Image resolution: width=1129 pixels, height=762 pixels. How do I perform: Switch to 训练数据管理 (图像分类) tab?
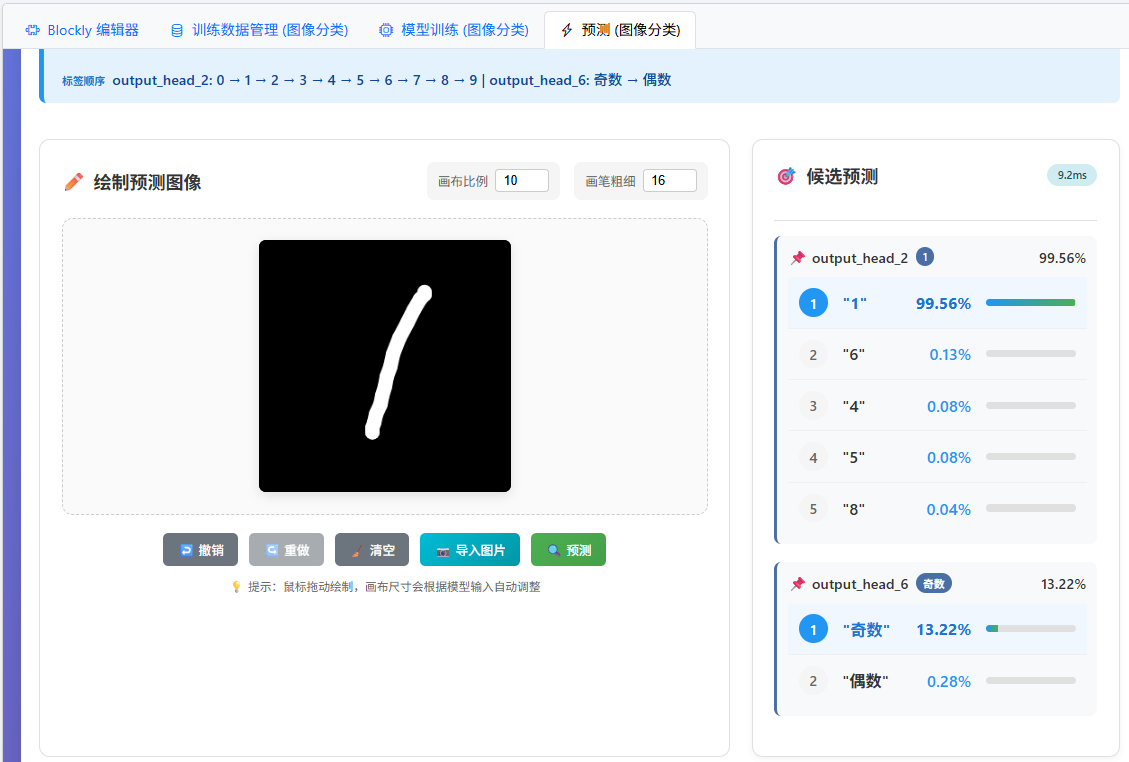click(x=259, y=30)
